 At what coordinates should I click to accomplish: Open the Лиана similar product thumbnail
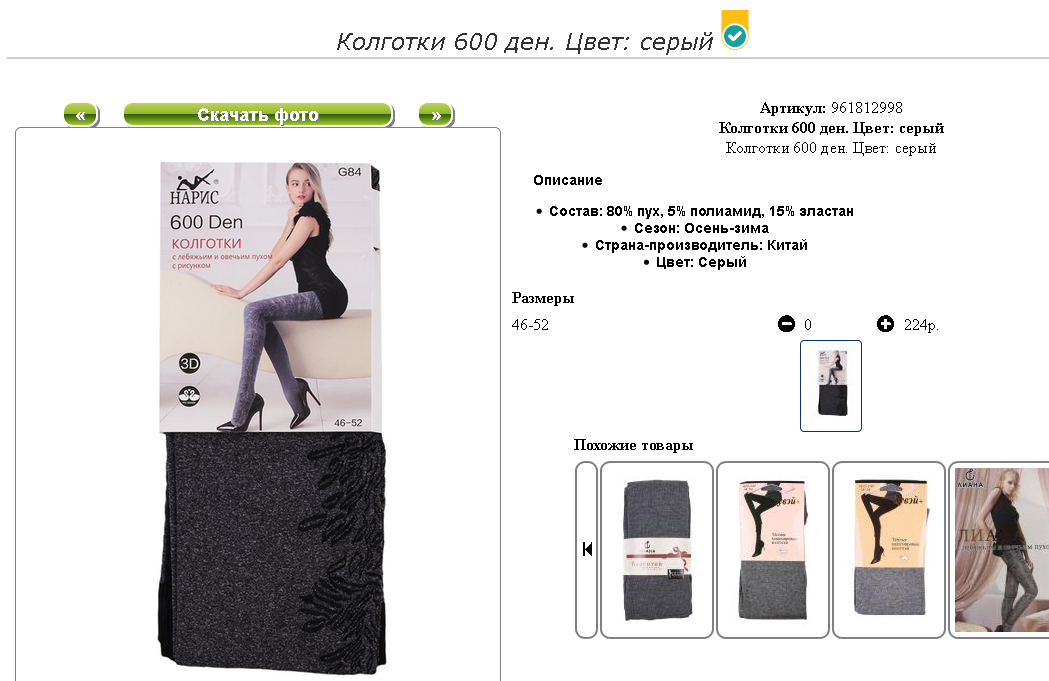[999, 549]
